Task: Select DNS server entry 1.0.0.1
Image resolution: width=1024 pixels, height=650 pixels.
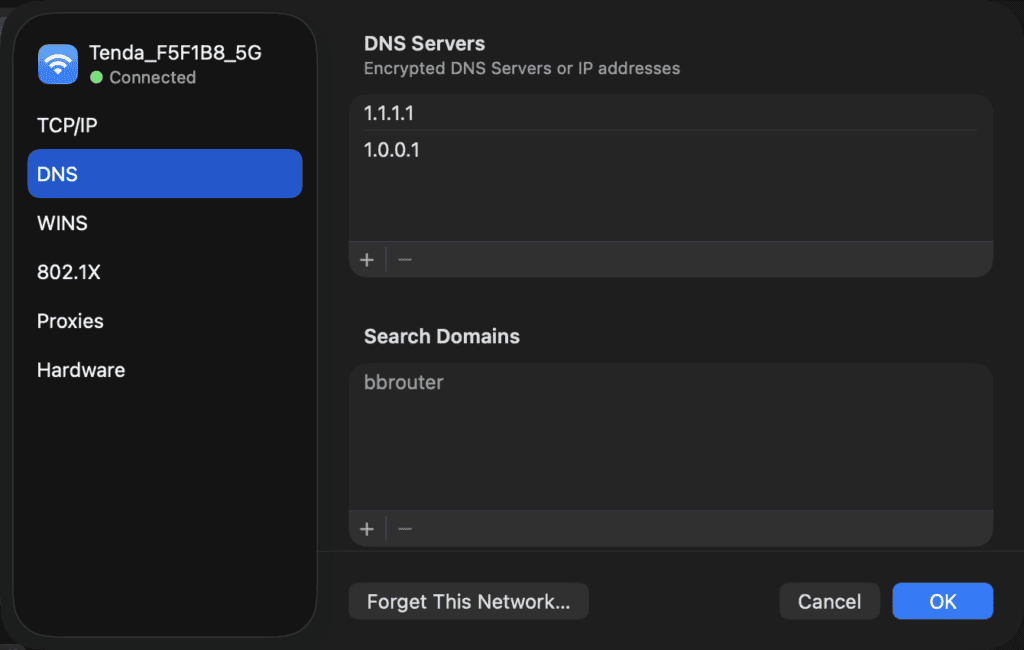Action: 671,150
